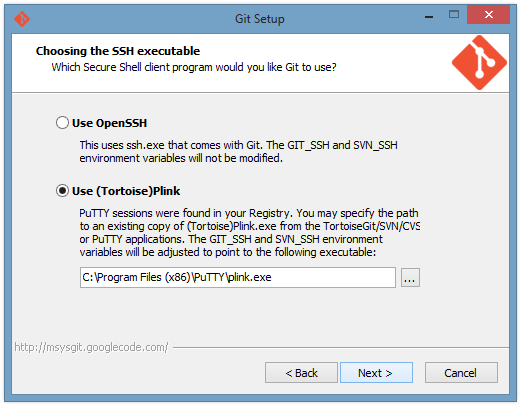This screenshot has width=521, height=406.
Task: Click the large Git logo in header
Action: (x=479, y=63)
